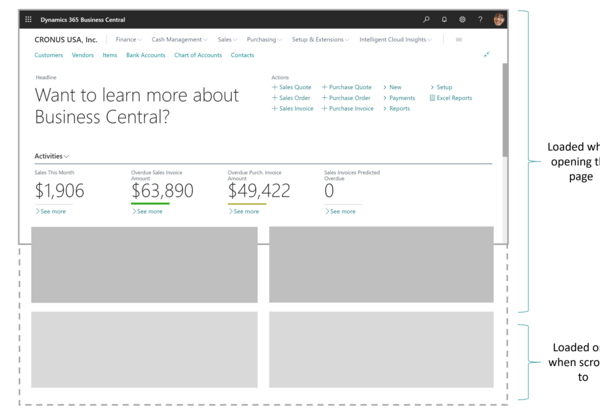This screenshot has width=600, height=420.
Task: Create a new Purchase Order
Action: tap(346, 98)
